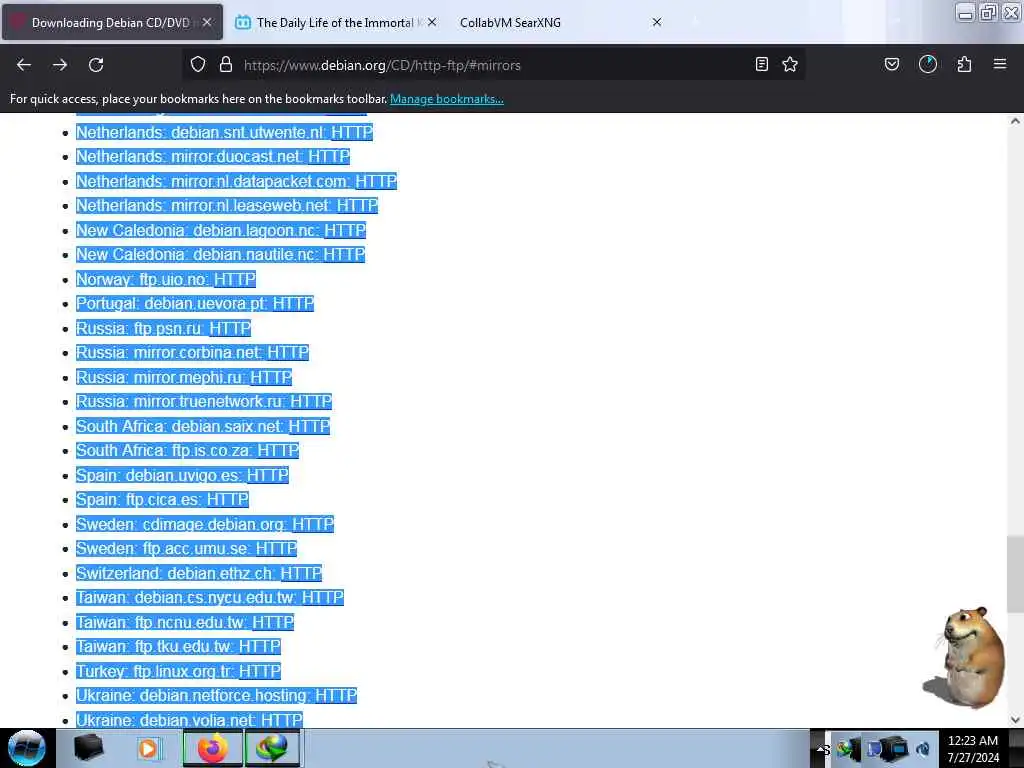Open the Manage bookmarks link
Image resolution: width=1024 pixels, height=768 pixels.
[447, 99]
